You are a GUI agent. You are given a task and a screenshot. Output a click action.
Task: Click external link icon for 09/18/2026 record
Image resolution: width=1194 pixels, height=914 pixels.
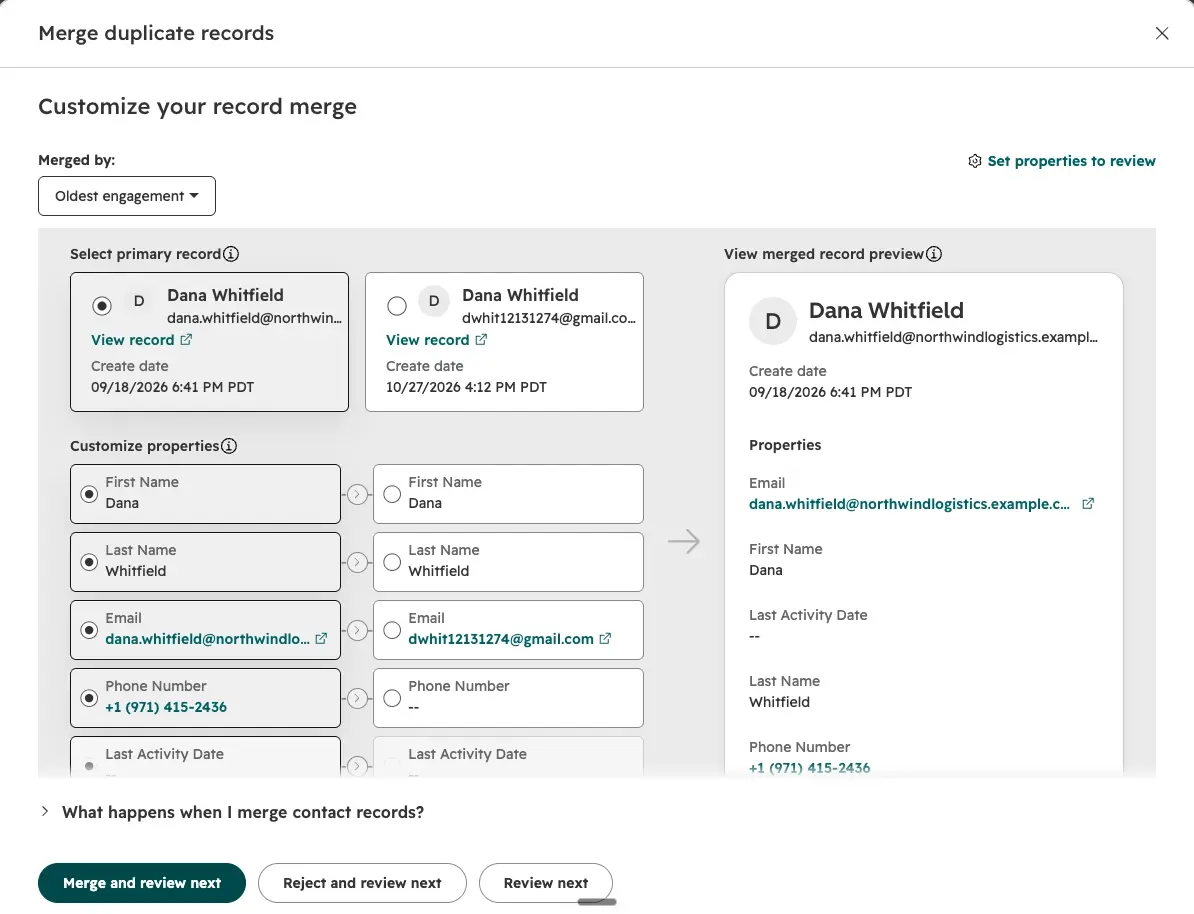click(187, 340)
